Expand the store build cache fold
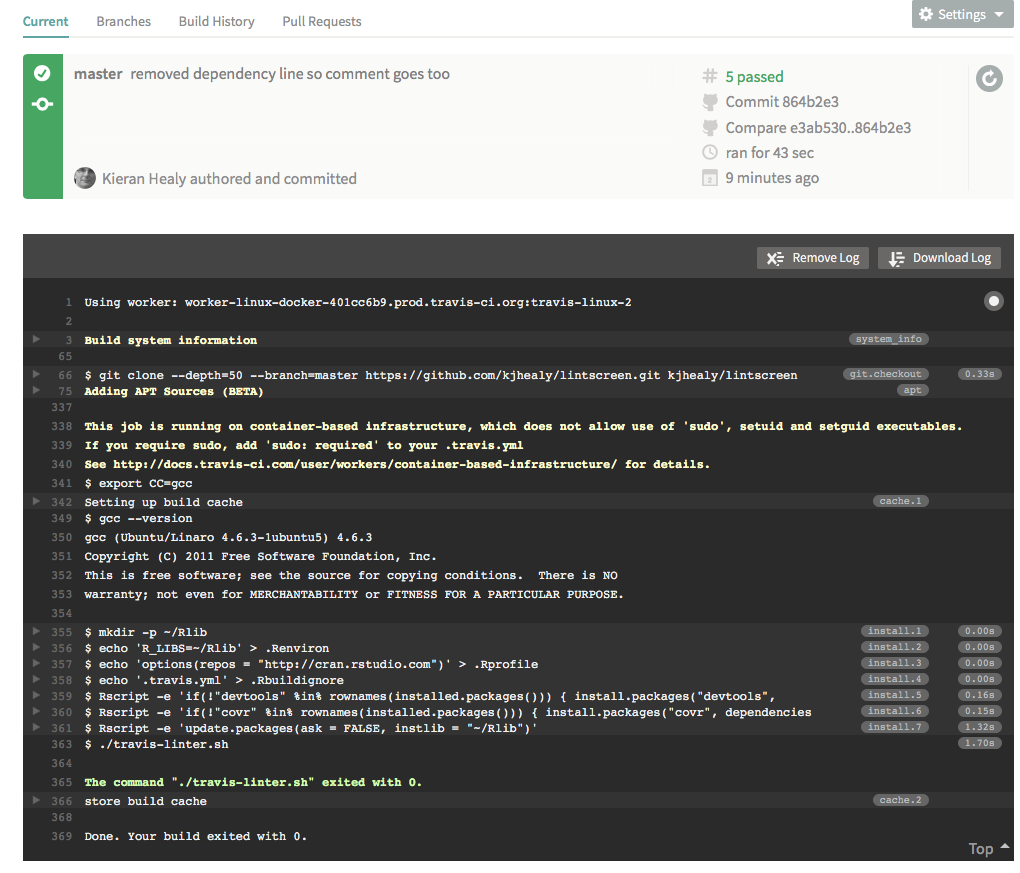This screenshot has width=1020, height=873. (37, 800)
